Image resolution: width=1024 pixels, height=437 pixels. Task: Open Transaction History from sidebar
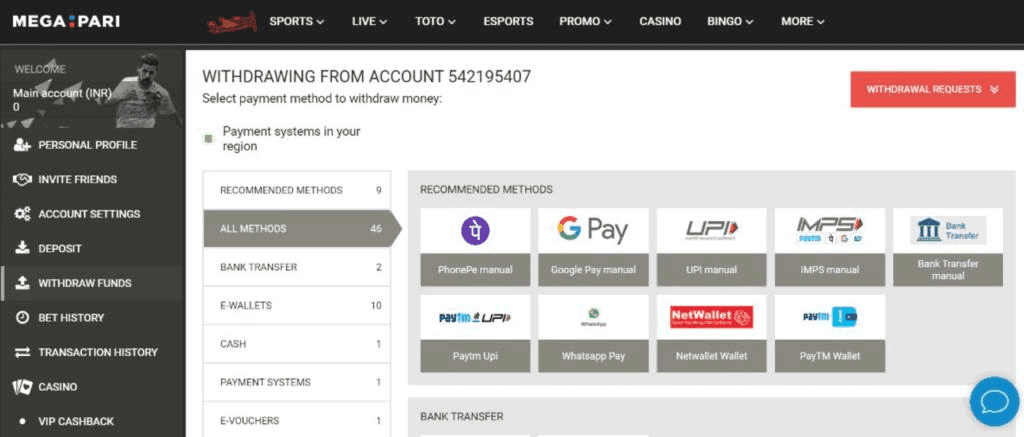97,352
